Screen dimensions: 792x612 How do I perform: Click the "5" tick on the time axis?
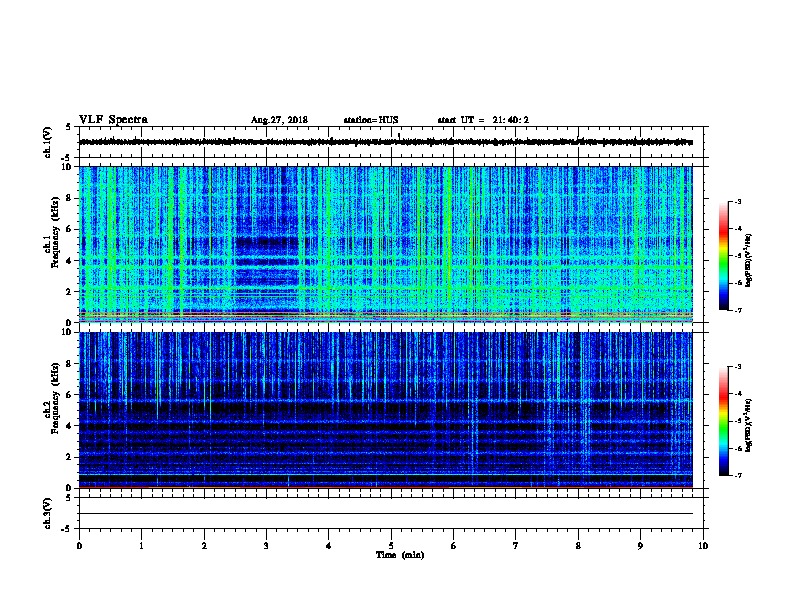click(x=391, y=546)
